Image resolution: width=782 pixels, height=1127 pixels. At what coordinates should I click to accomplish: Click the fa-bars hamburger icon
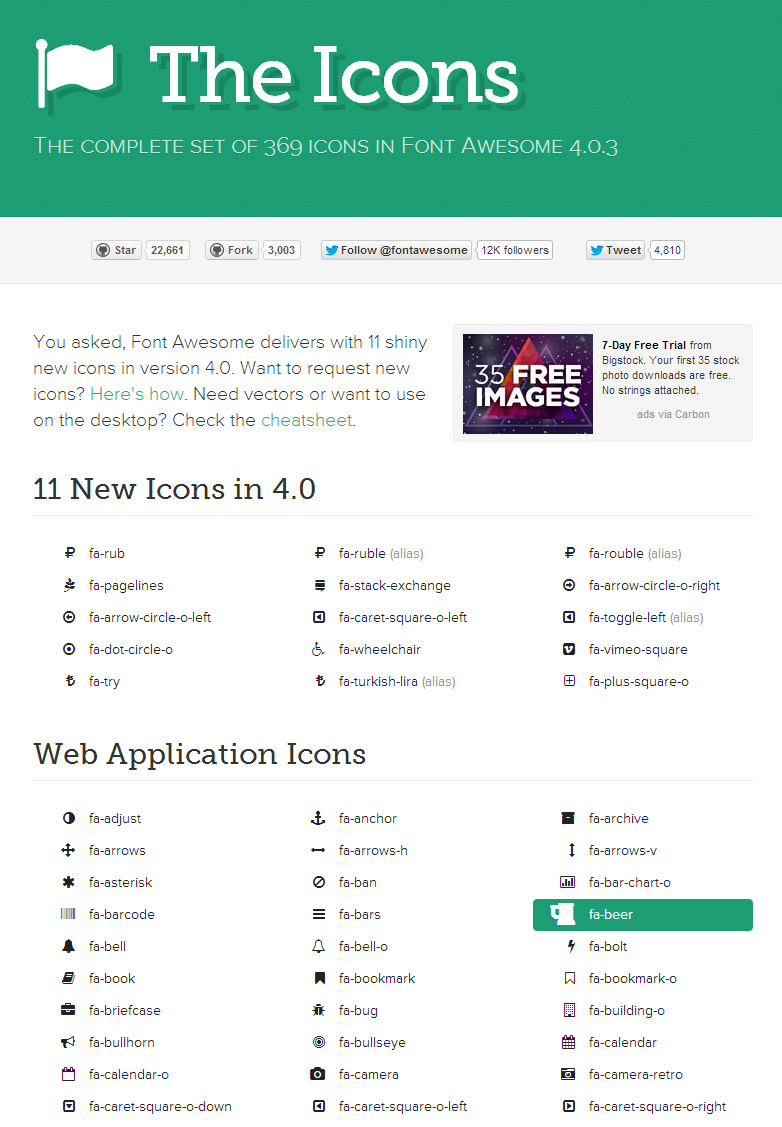[319, 914]
